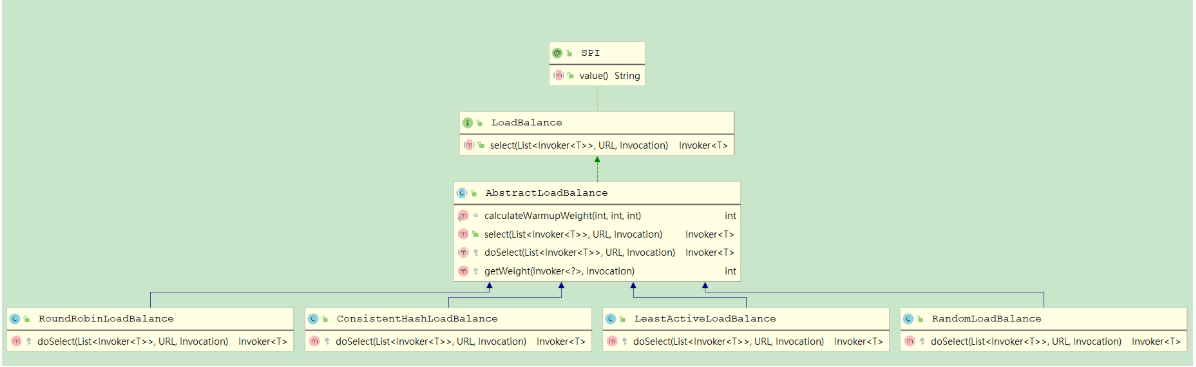
Task: Click the LoadBalance interface icon
Action: click(468, 122)
